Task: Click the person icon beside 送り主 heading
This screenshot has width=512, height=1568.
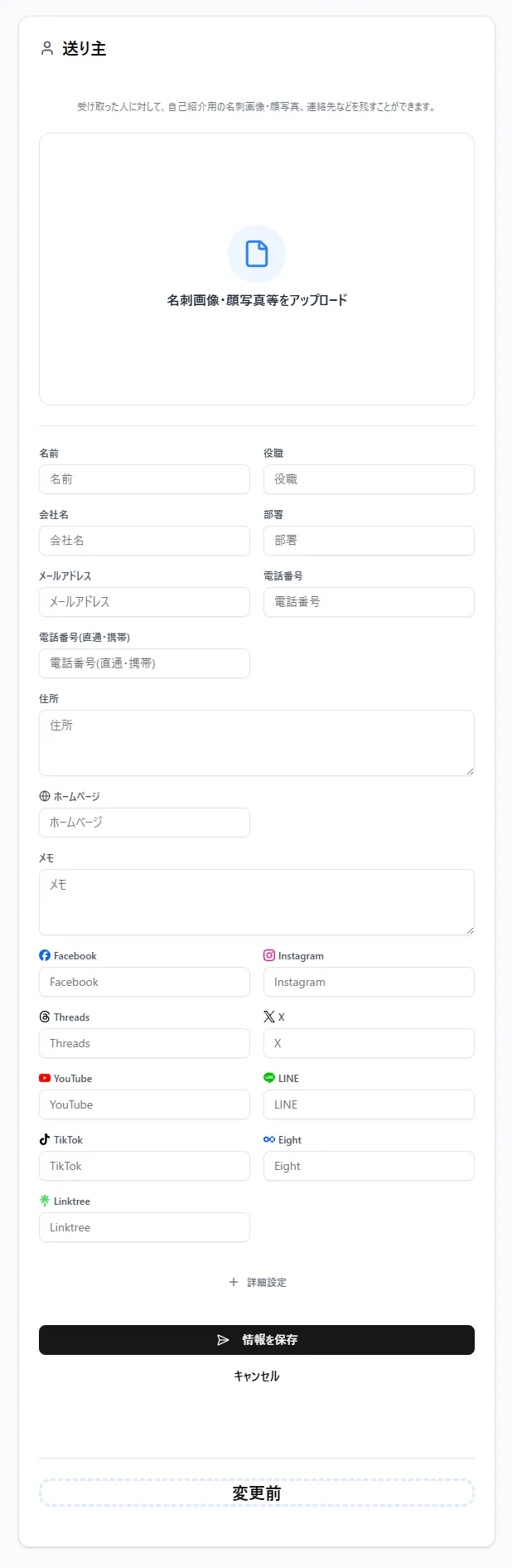Action: pos(46,49)
